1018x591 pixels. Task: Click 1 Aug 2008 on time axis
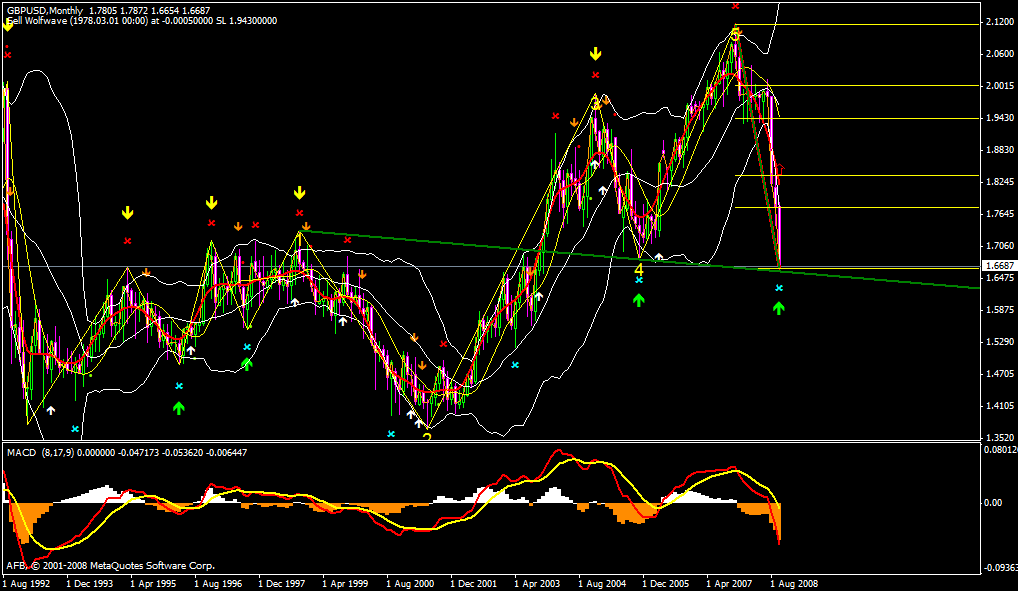click(795, 582)
